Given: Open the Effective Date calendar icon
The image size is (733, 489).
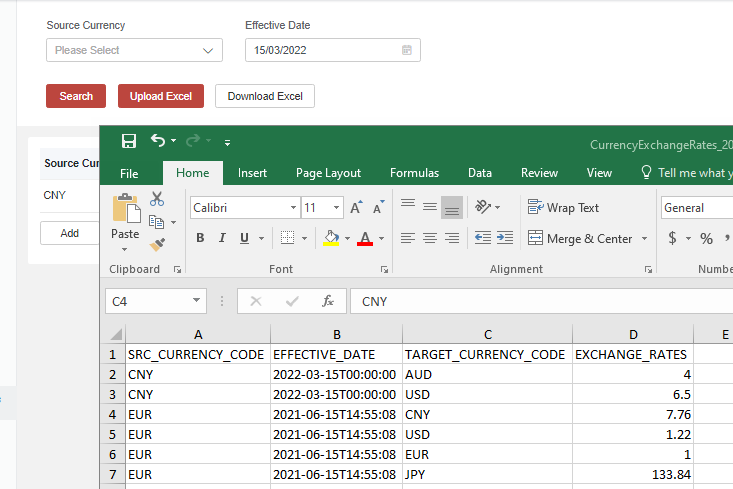Looking at the screenshot, I should click(x=407, y=50).
